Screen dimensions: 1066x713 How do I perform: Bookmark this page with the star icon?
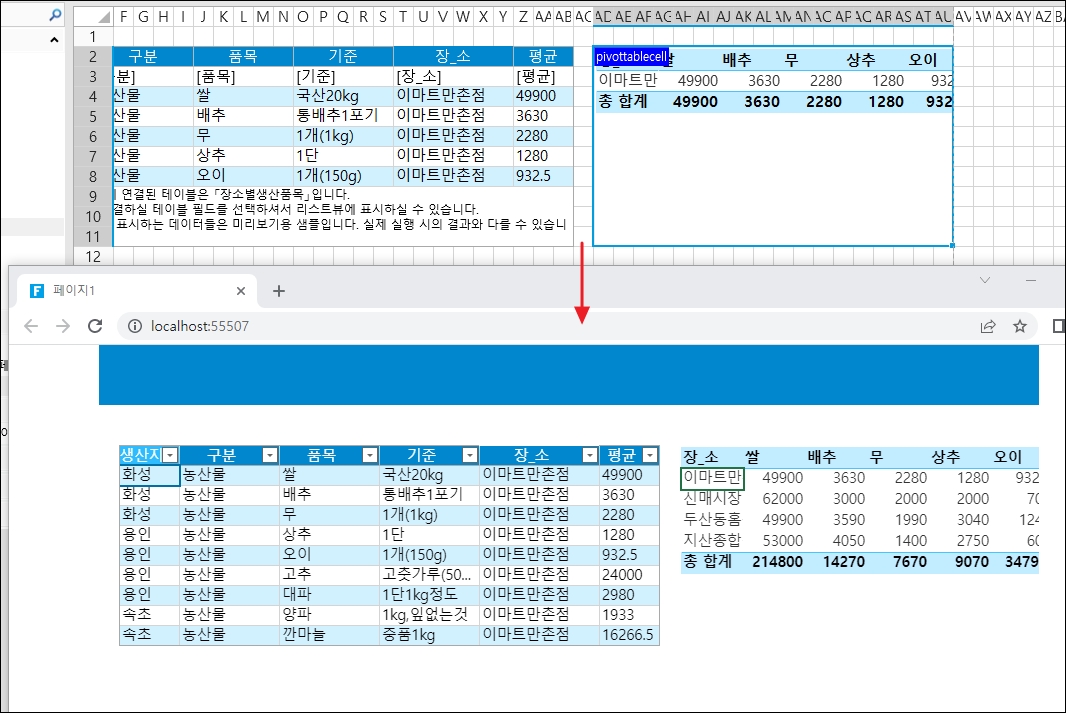tap(1020, 326)
